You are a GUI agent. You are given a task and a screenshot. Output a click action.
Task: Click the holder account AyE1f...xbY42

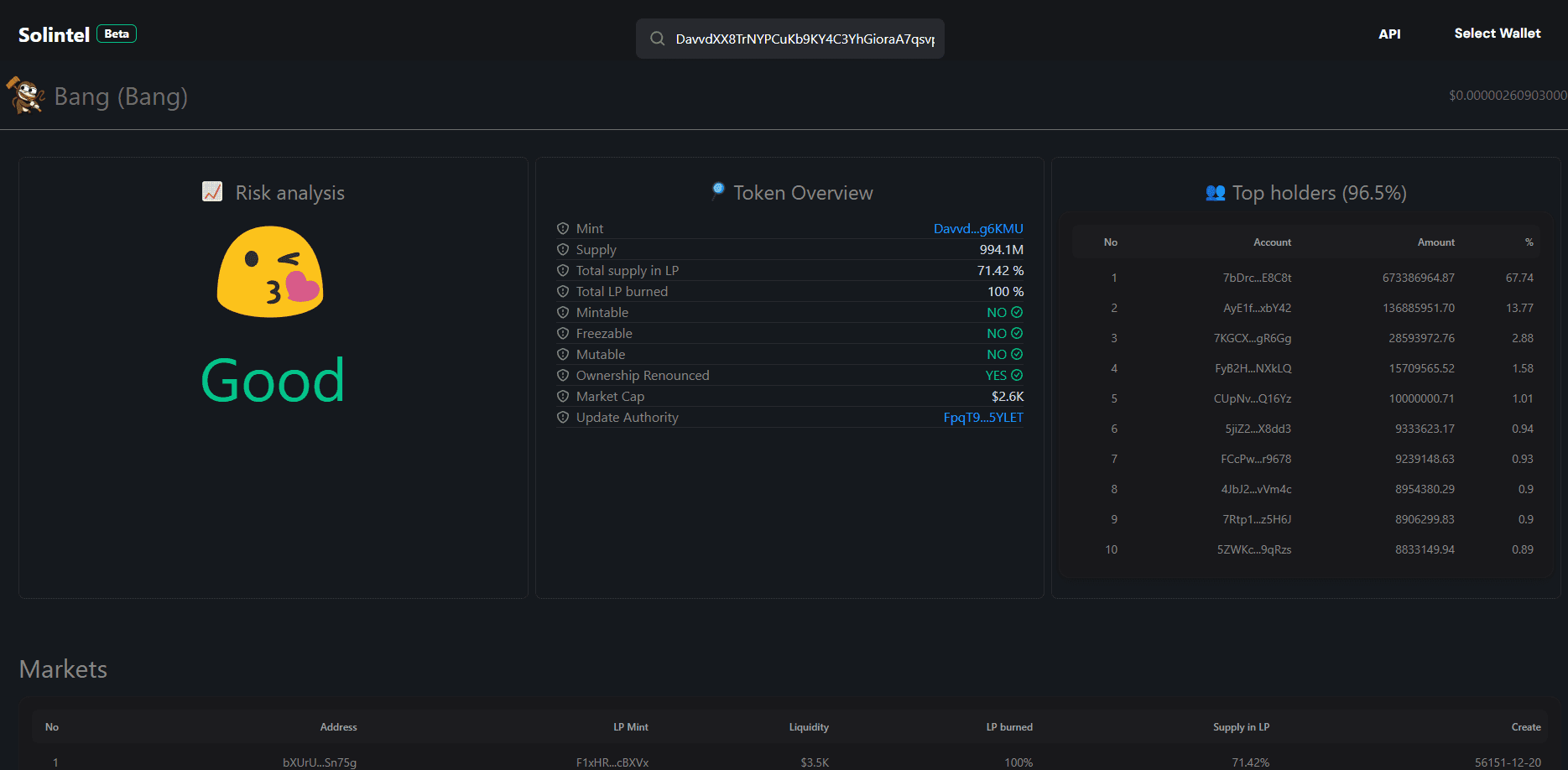click(x=1257, y=308)
